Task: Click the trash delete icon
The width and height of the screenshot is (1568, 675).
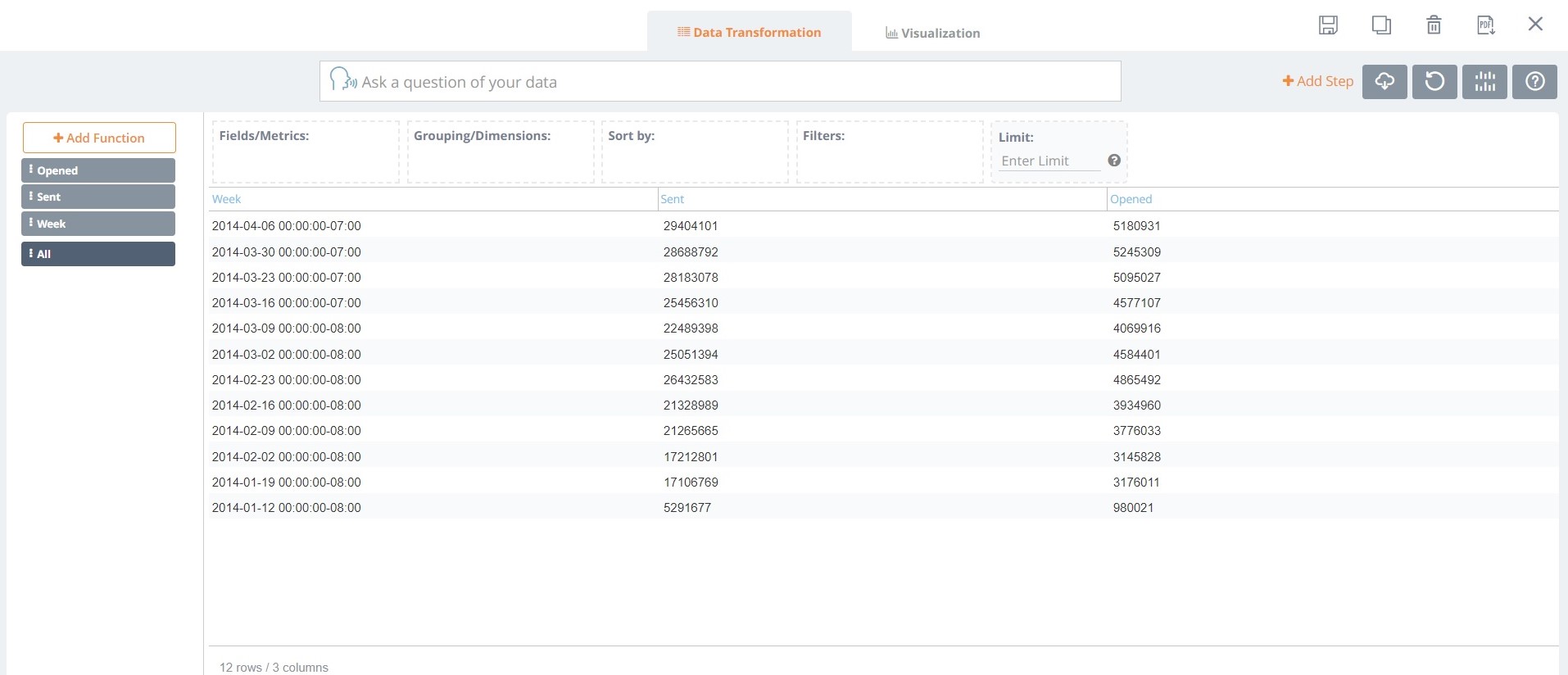Action: (1434, 25)
